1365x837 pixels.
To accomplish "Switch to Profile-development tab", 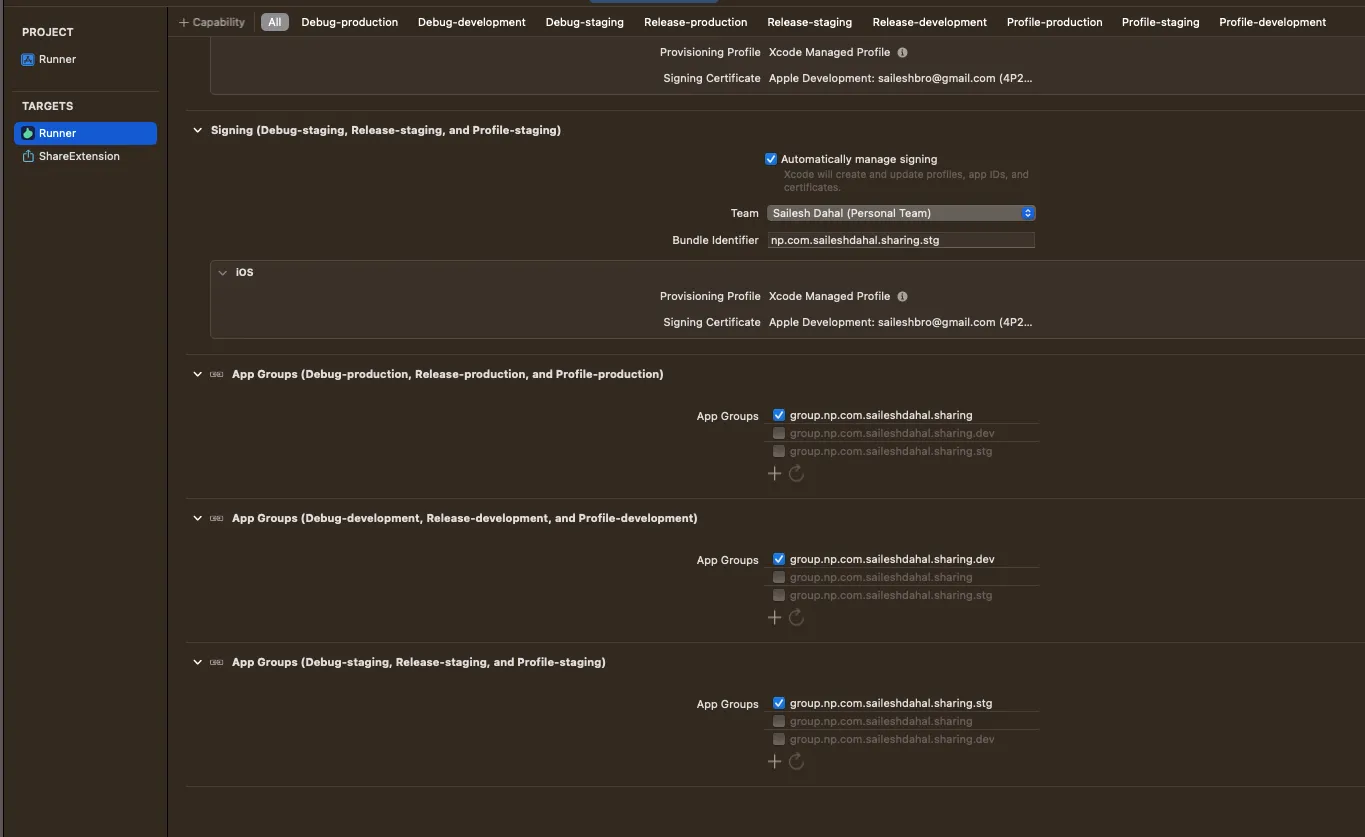I will pos(1273,22).
